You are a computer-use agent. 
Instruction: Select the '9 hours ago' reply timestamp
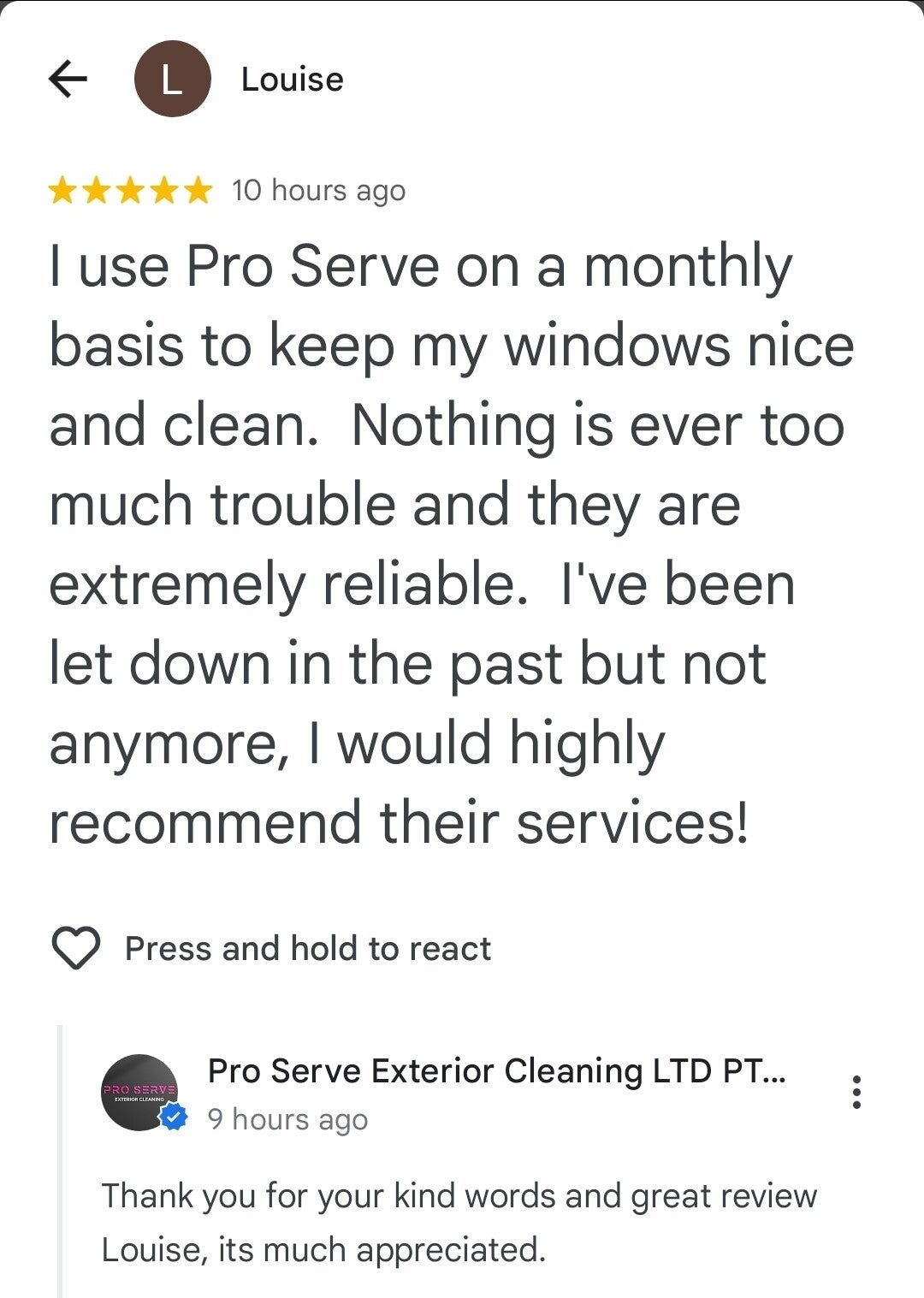coord(287,1119)
